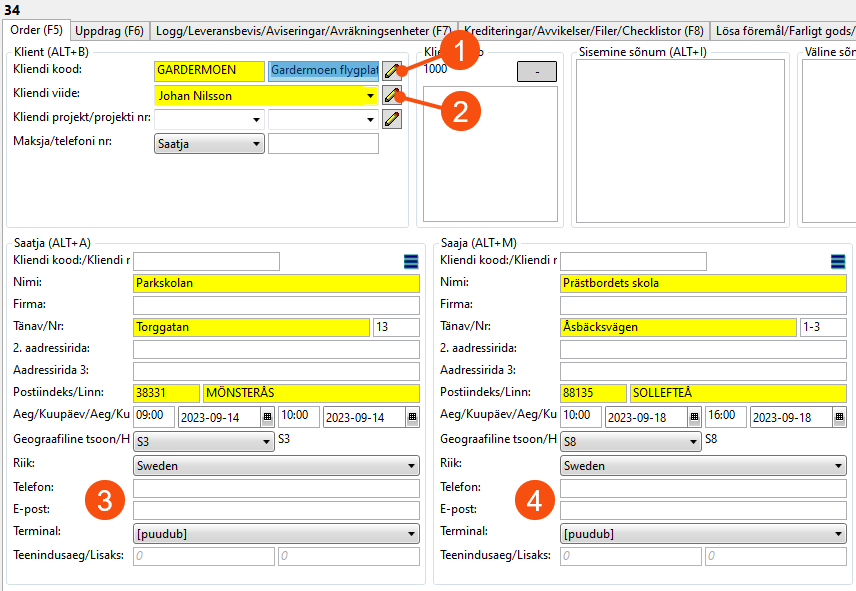Open Saaja Geograafiline tsoon S8 dropdown
Viewport: 856px width, 591px height.
tap(694, 441)
